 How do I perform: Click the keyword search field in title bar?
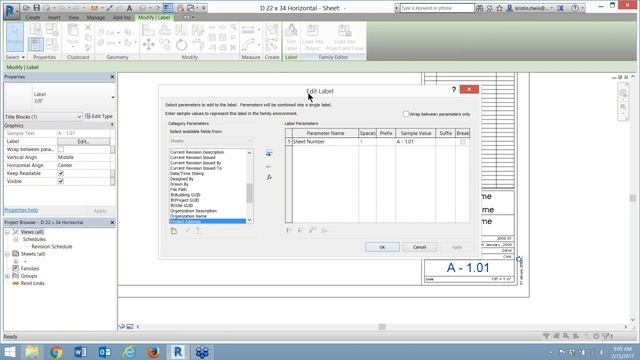(437, 8)
